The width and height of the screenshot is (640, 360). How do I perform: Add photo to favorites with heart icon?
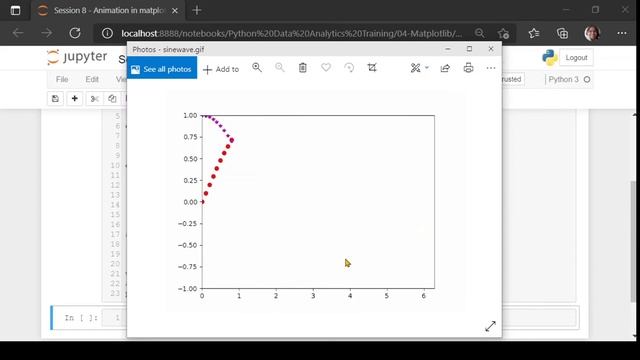[326, 68]
